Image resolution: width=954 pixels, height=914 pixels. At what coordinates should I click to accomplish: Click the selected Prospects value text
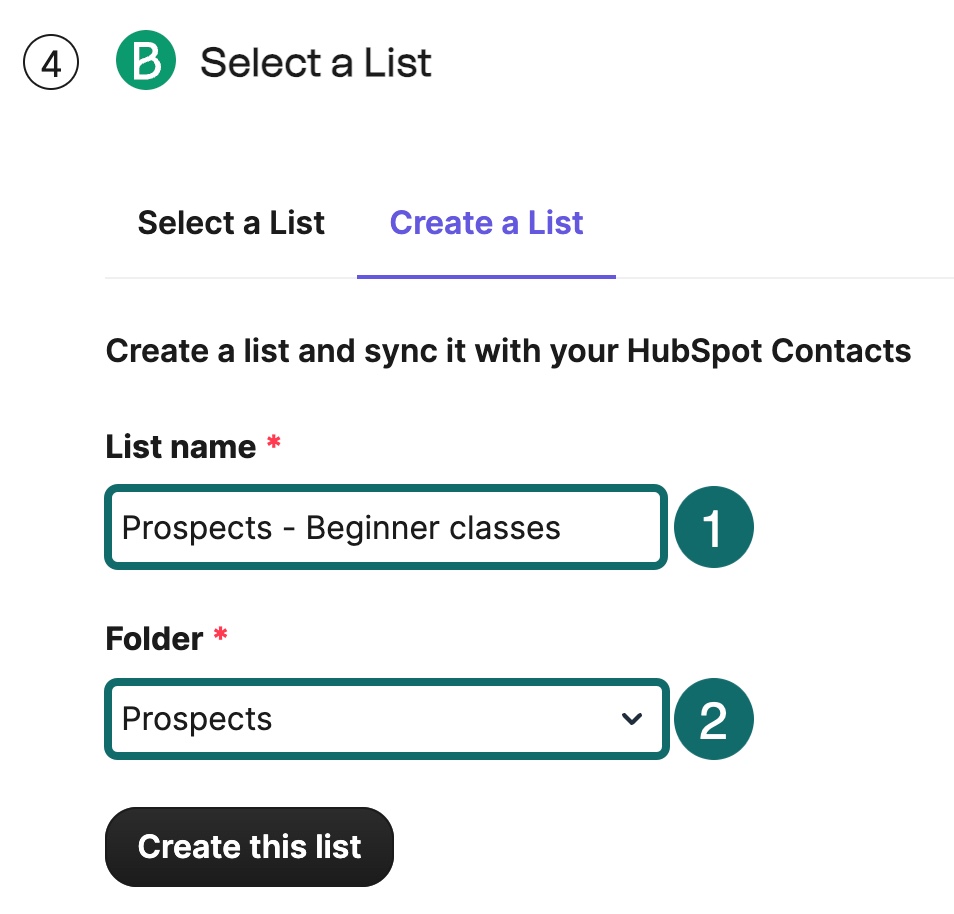[197, 720]
